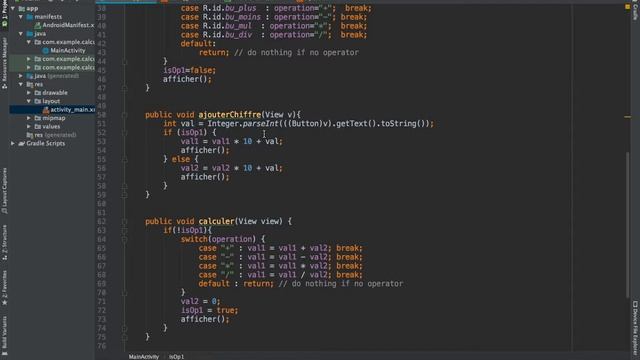Click the isOp1 breadcrumb

[176, 357]
